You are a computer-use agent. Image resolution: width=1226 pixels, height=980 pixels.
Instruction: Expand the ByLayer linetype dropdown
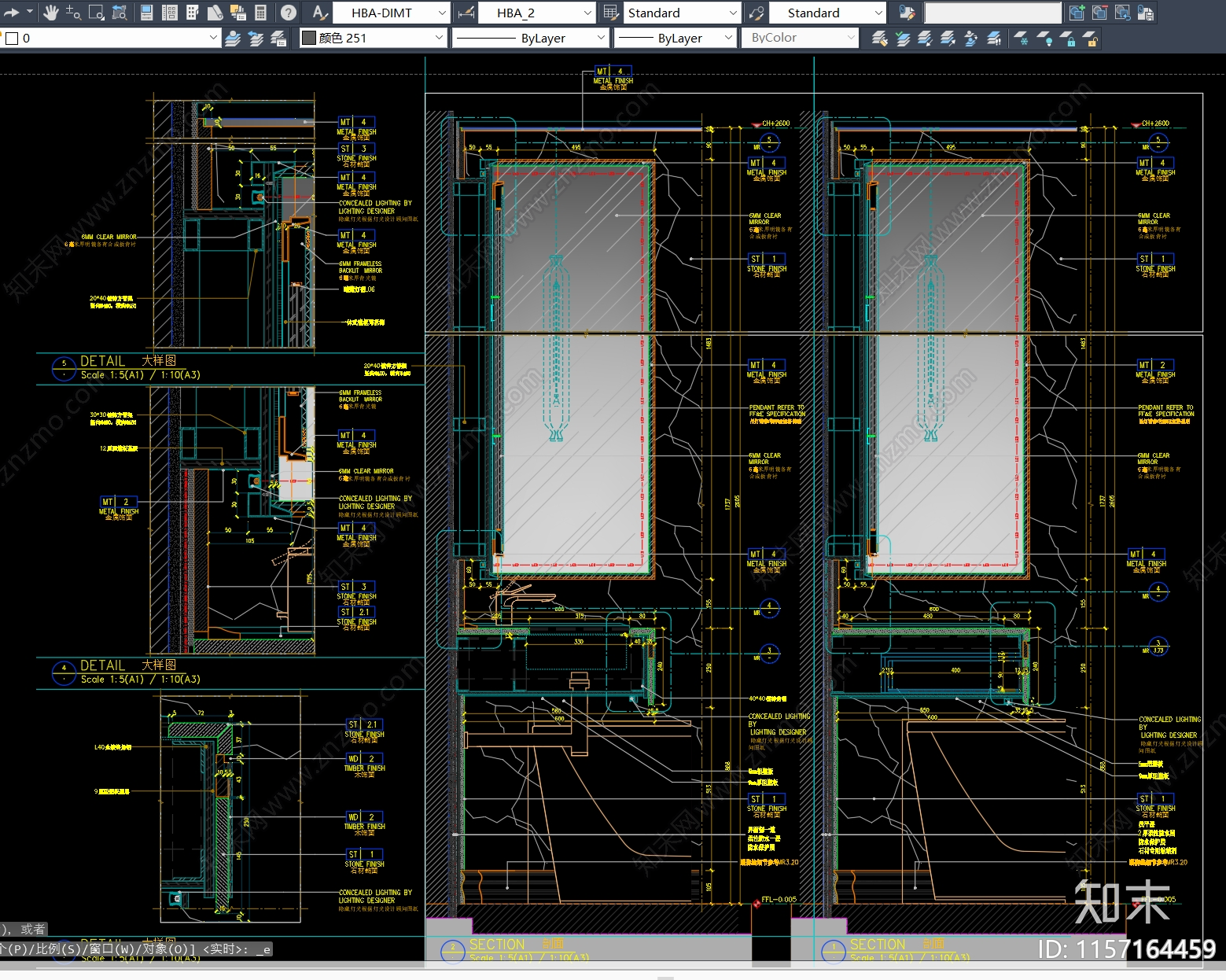[x=601, y=38]
